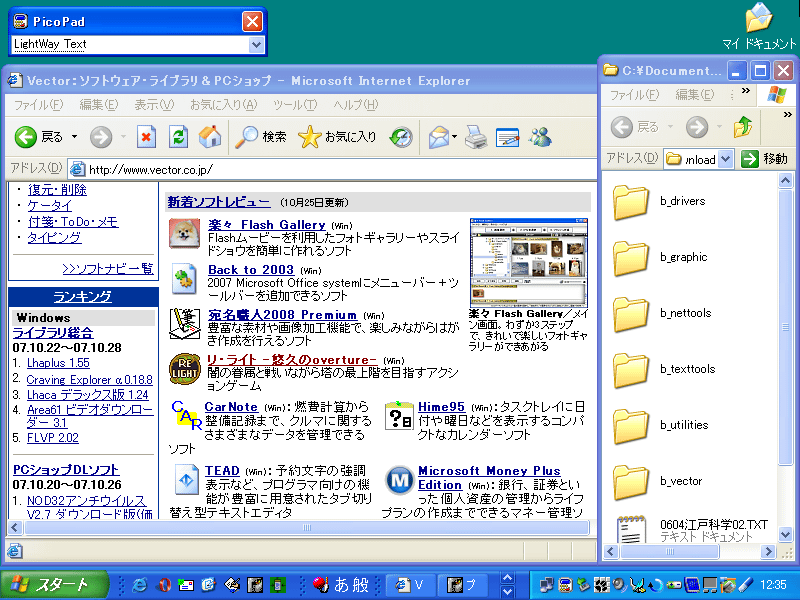Open PicoPad LightWay Text dropdown

click(256, 45)
